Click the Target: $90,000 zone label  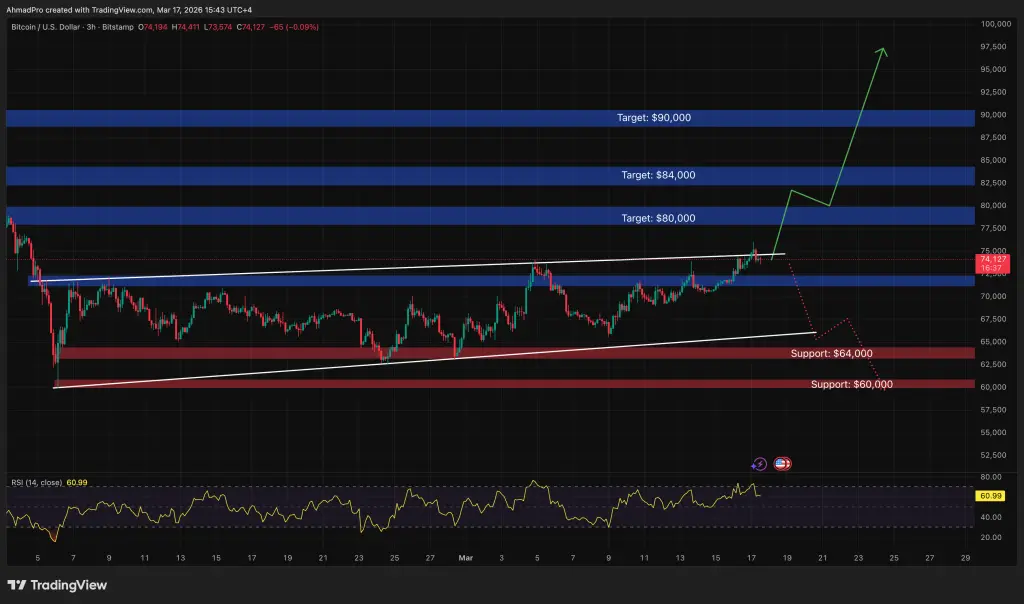pos(655,117)
